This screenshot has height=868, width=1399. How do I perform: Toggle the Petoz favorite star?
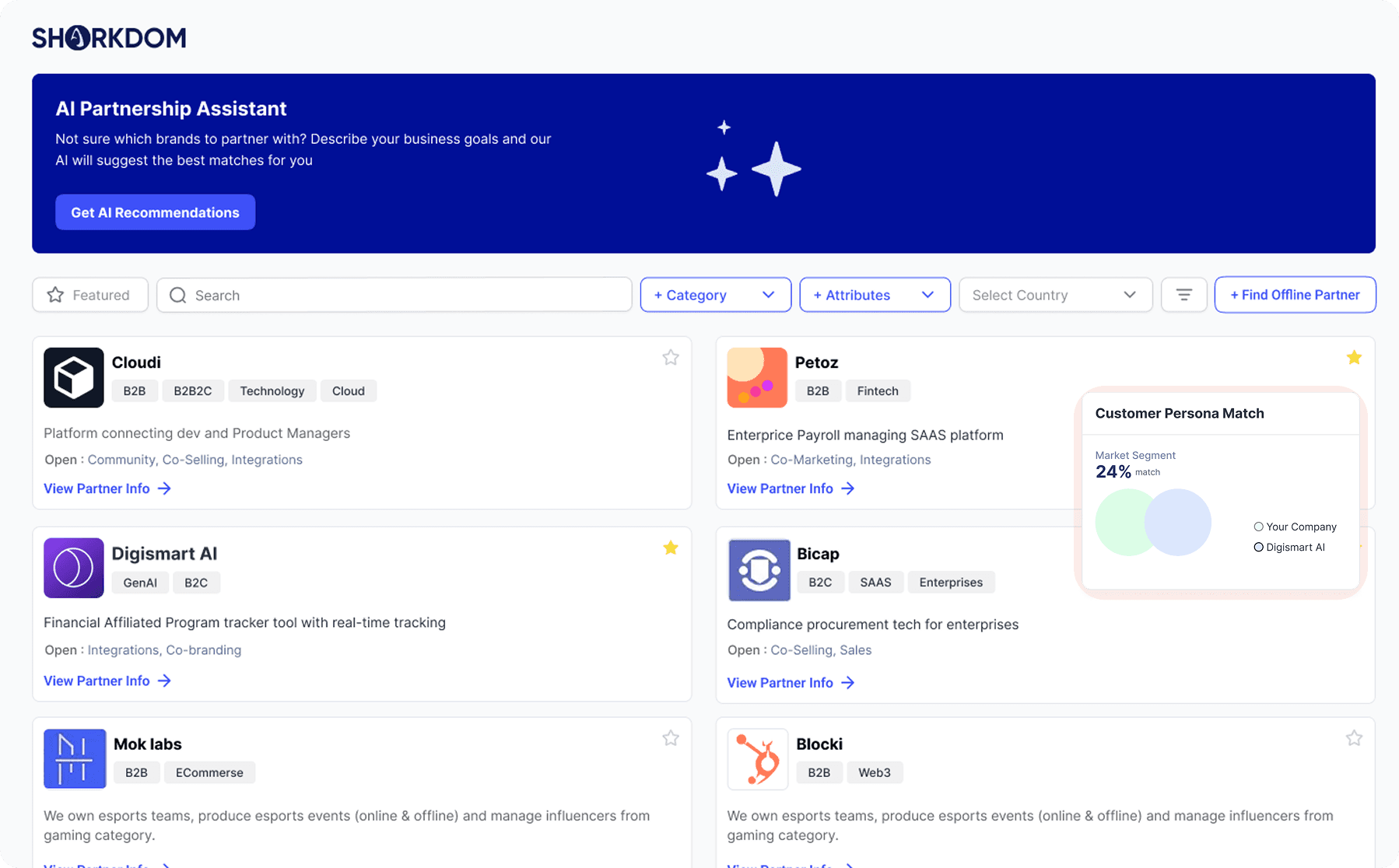point(1354,358)
